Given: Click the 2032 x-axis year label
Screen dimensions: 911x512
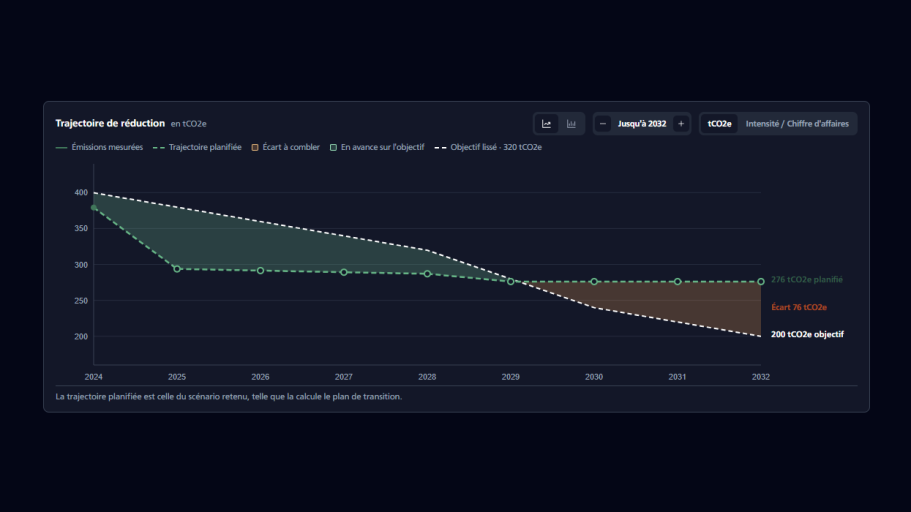Looking at the screenshot, I should click(x=761, y=377).
